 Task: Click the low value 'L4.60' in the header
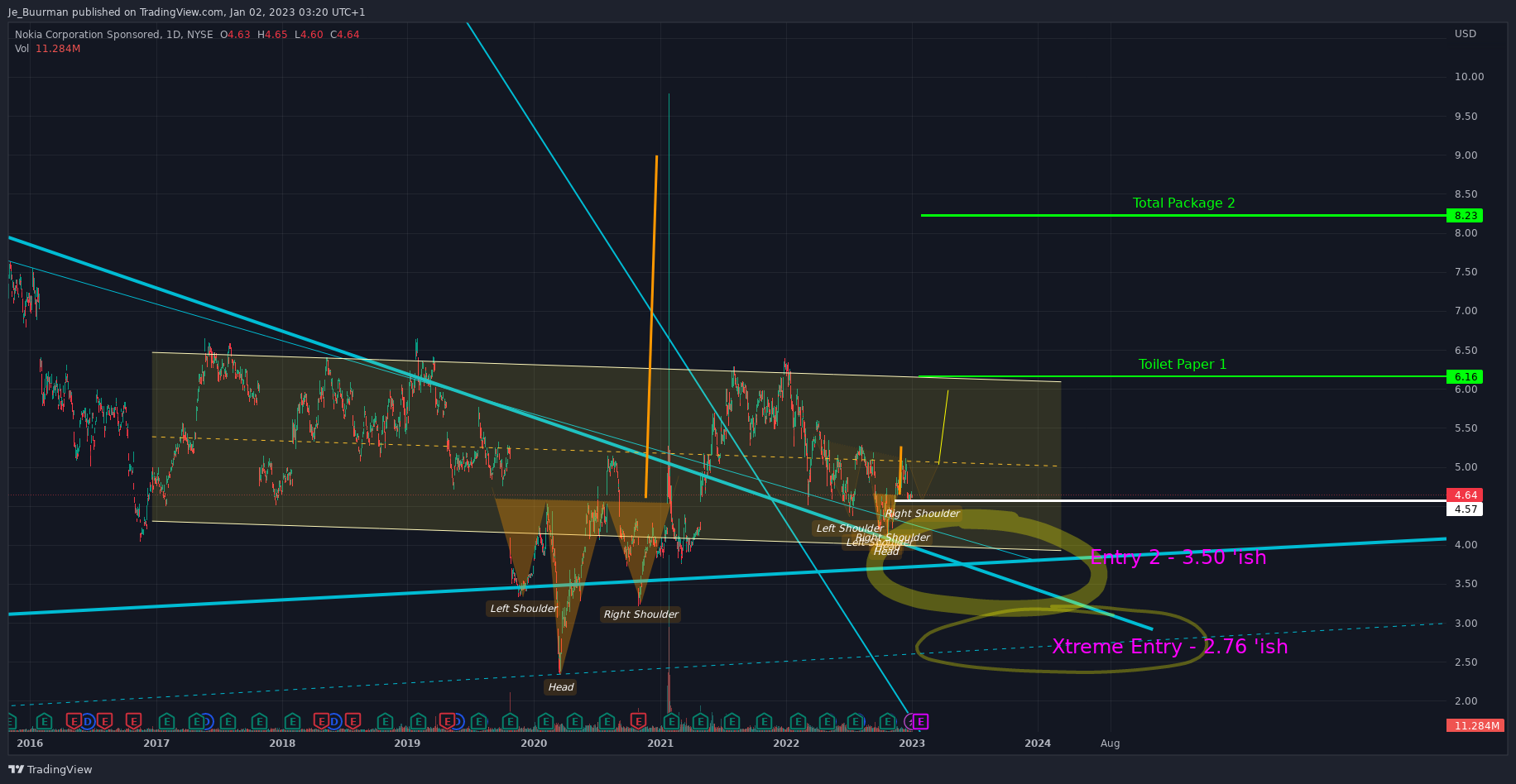pos(309,35)
